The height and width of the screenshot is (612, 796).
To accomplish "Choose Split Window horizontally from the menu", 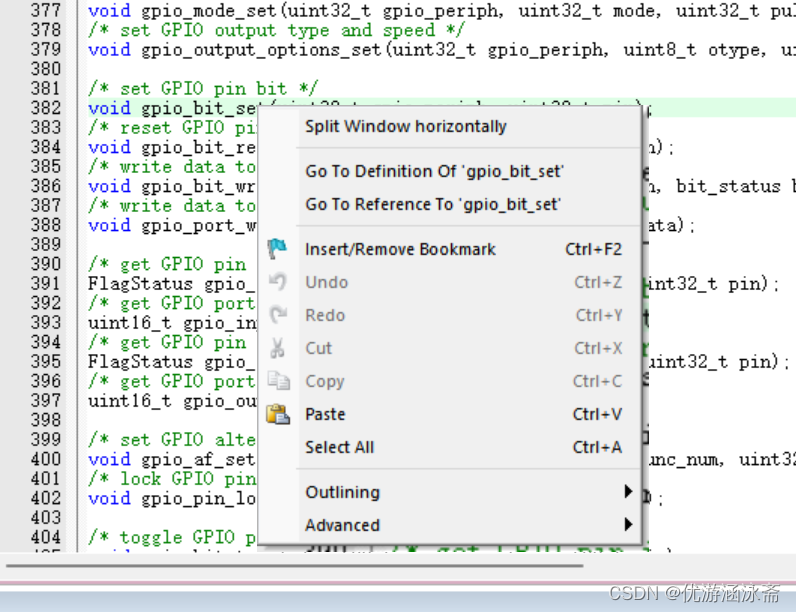I will (450, 126).
